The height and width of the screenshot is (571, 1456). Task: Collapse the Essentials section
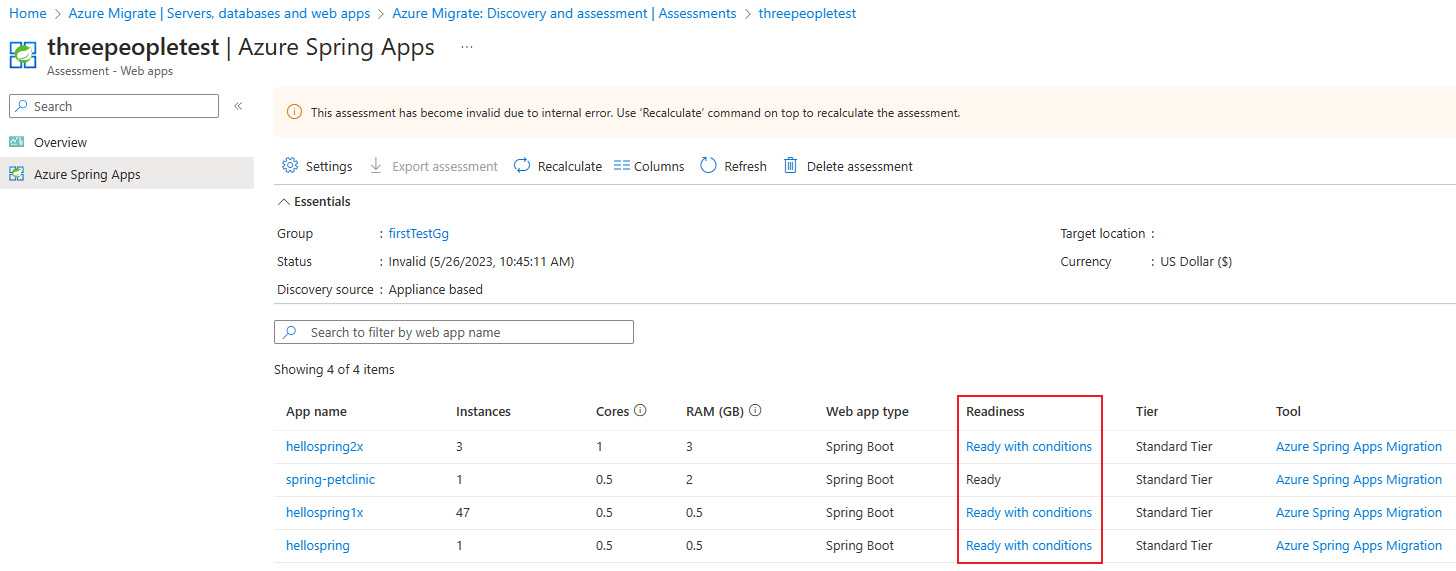pyautogui.click(x=283, y=202)
